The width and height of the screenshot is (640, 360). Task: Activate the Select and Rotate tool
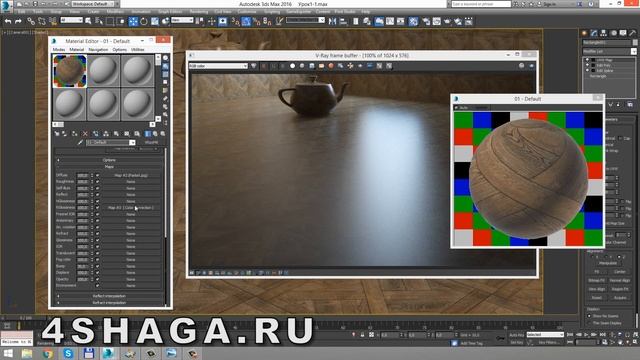[x=144, y=21]
